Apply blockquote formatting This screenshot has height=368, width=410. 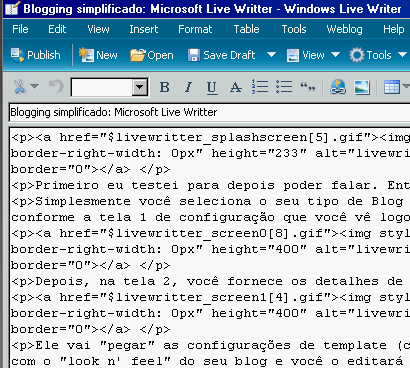pos(308,87)
